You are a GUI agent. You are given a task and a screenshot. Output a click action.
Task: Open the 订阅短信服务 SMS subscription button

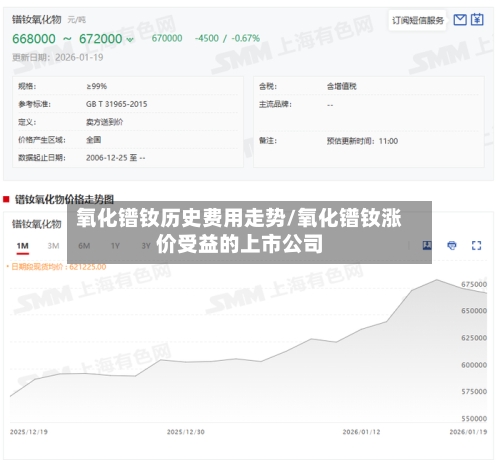(x=417, y=21)
